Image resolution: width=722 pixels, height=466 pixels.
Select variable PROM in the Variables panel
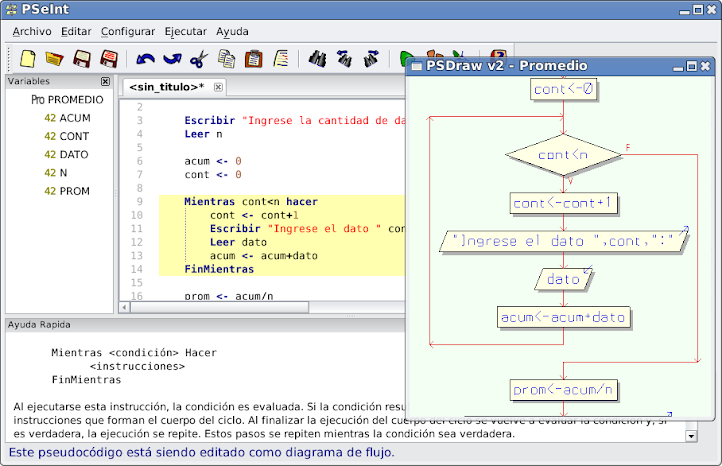(x=67, y=191)
